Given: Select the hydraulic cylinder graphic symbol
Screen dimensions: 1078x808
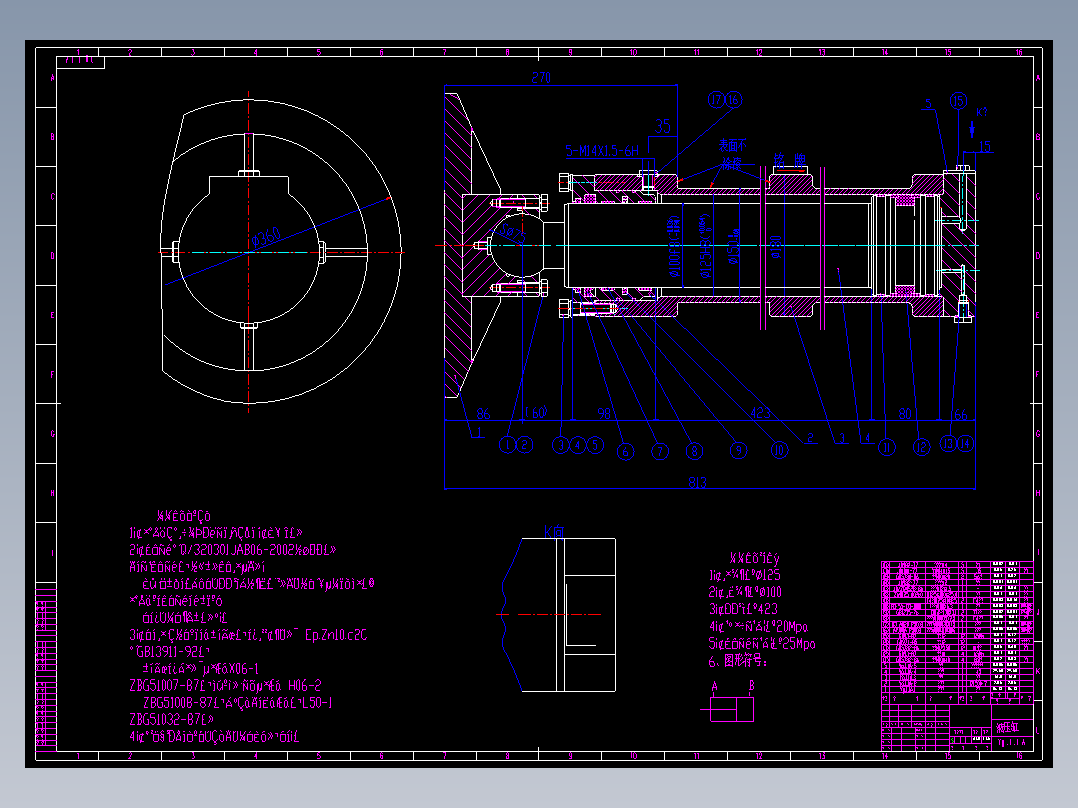Looking at the screenshot, I should click(727, 709).
